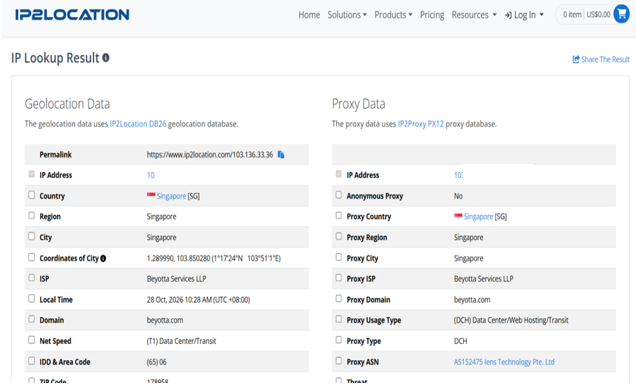The image size is (636, 385).
Task: Open the AS152475 Iens Technology Pte. Ltd link
Action: (x=504, y=362)
